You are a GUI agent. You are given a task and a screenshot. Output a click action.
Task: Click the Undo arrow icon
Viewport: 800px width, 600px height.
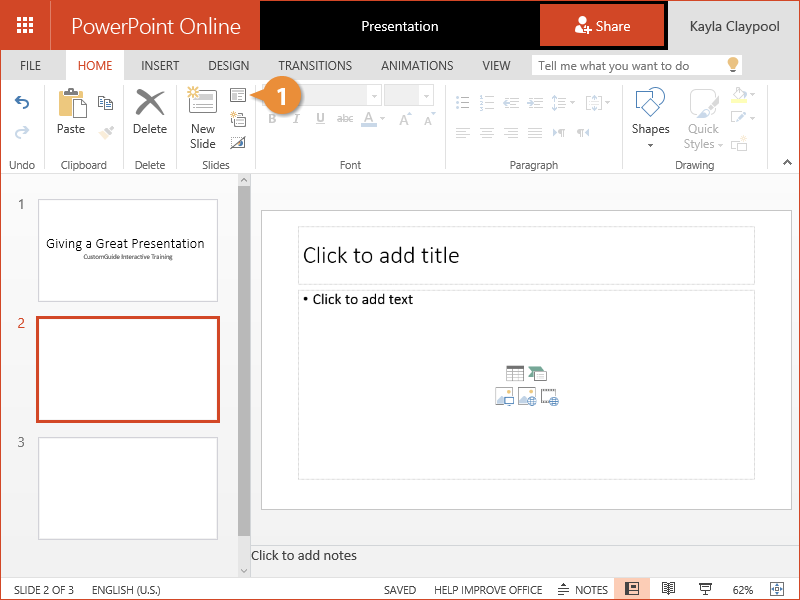[x=22, y=103]
